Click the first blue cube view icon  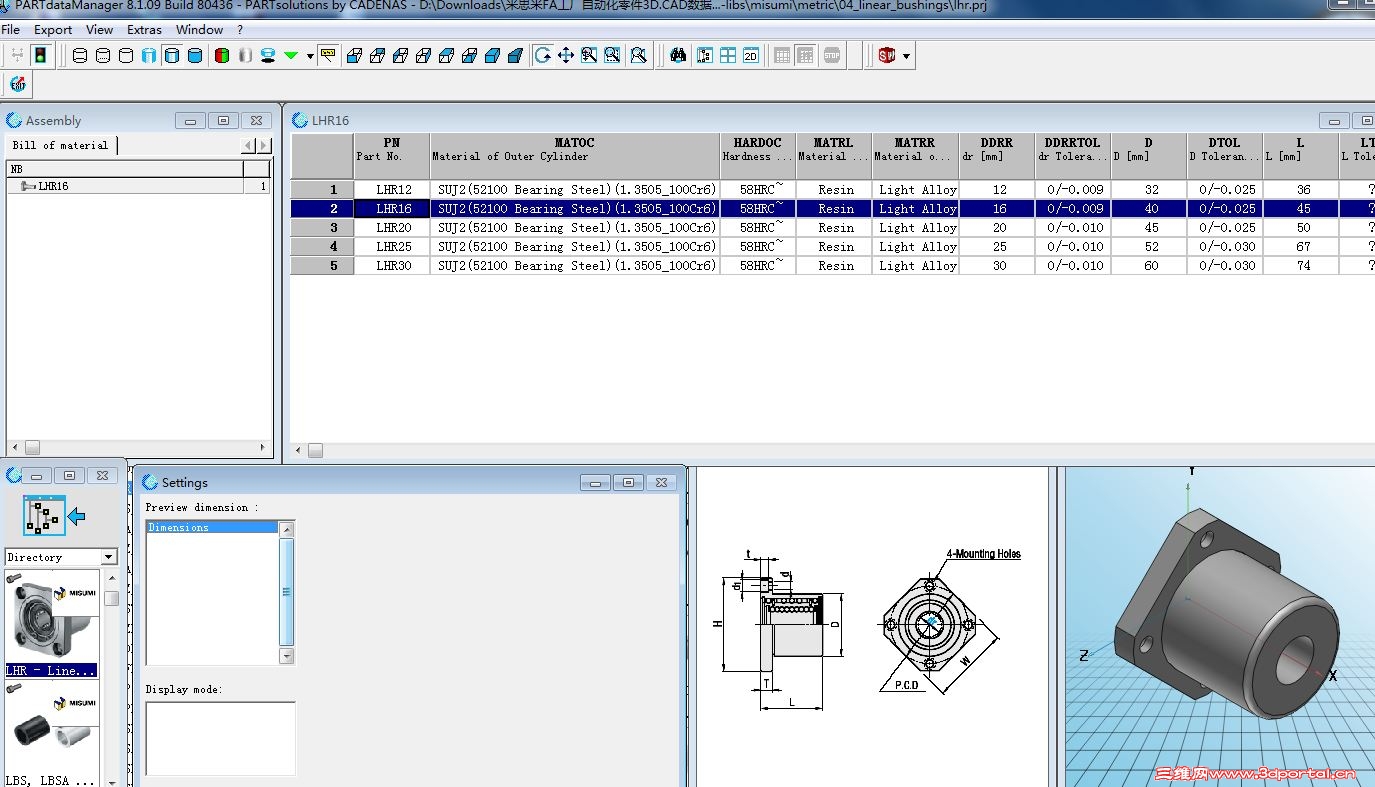click(x=354, y=56)
